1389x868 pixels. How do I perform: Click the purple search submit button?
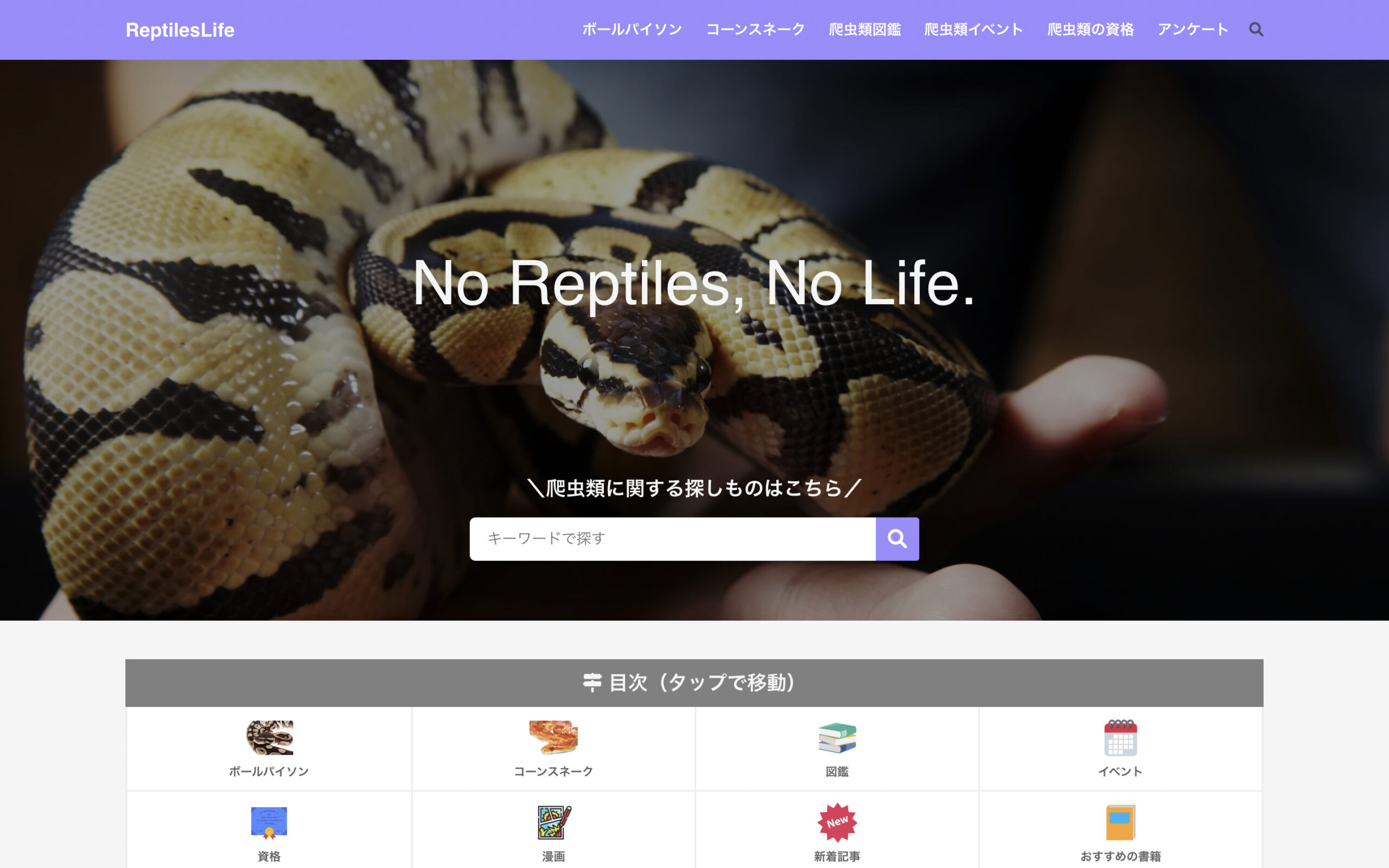click(x=897, y=539)
